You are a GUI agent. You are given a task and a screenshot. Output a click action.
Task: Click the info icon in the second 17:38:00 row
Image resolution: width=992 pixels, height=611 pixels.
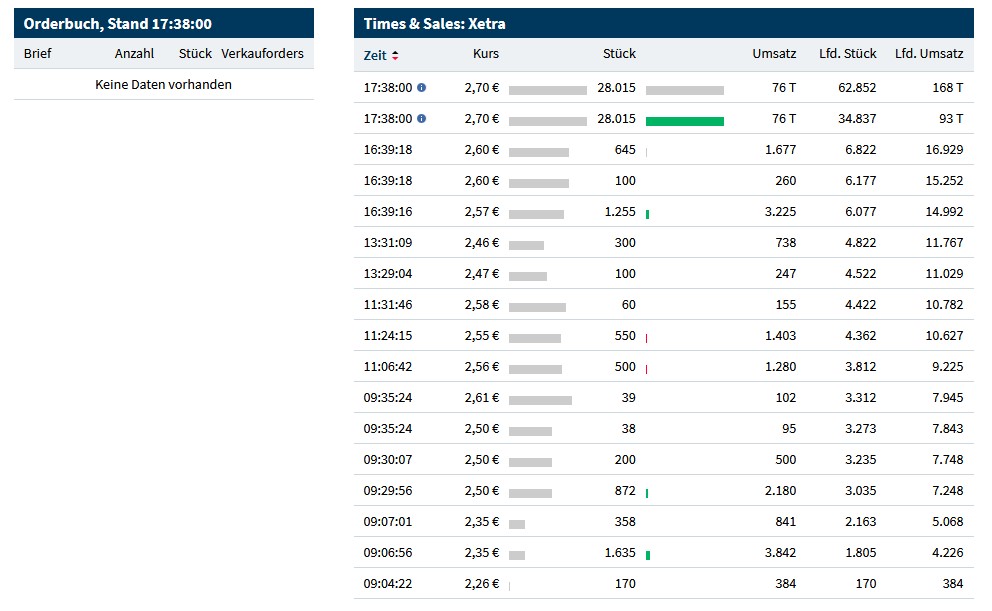point(421,119)
